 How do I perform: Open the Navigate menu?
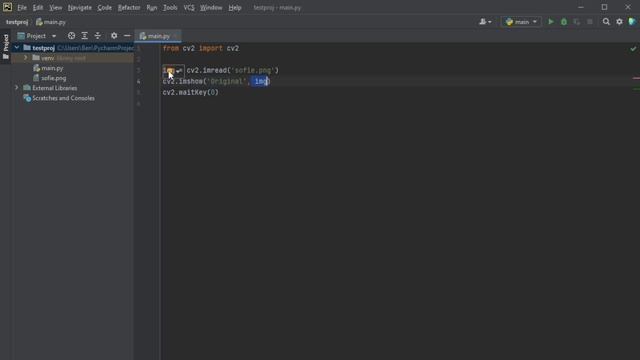[80, 7]
